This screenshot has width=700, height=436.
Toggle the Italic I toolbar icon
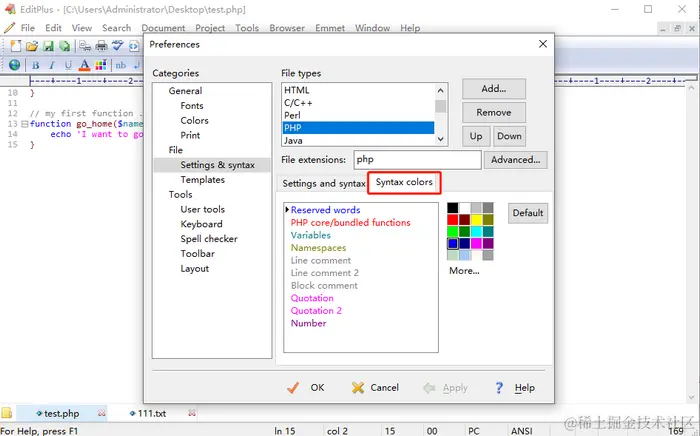52,65
